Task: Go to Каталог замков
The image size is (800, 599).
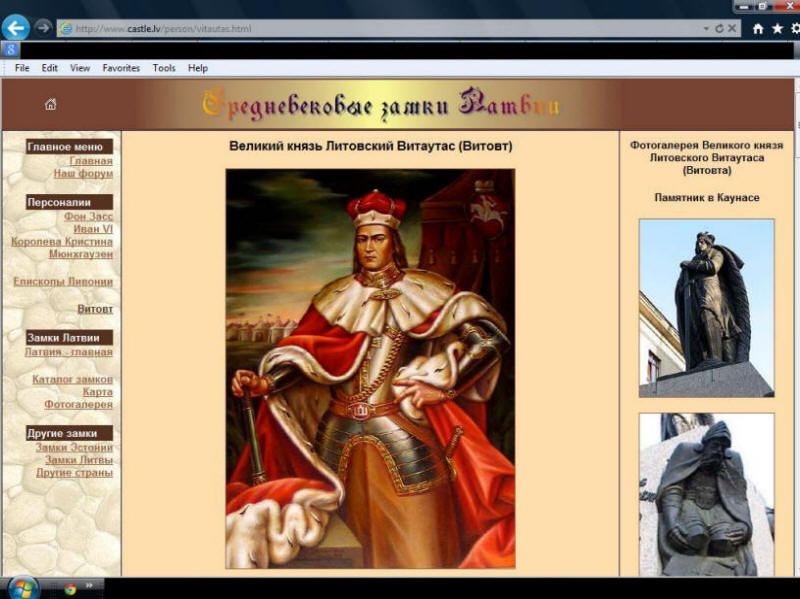Action: (72, 380)
